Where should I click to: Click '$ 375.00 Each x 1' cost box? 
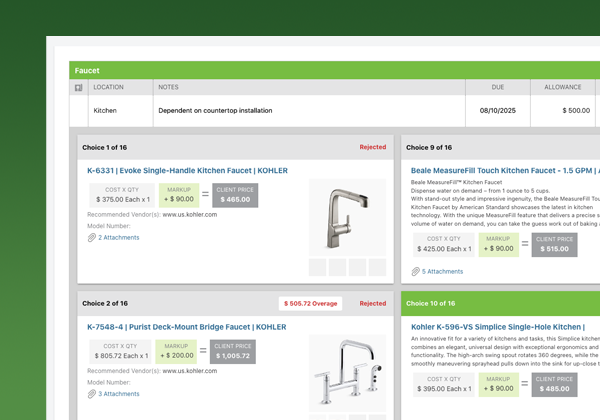[122, 195]
